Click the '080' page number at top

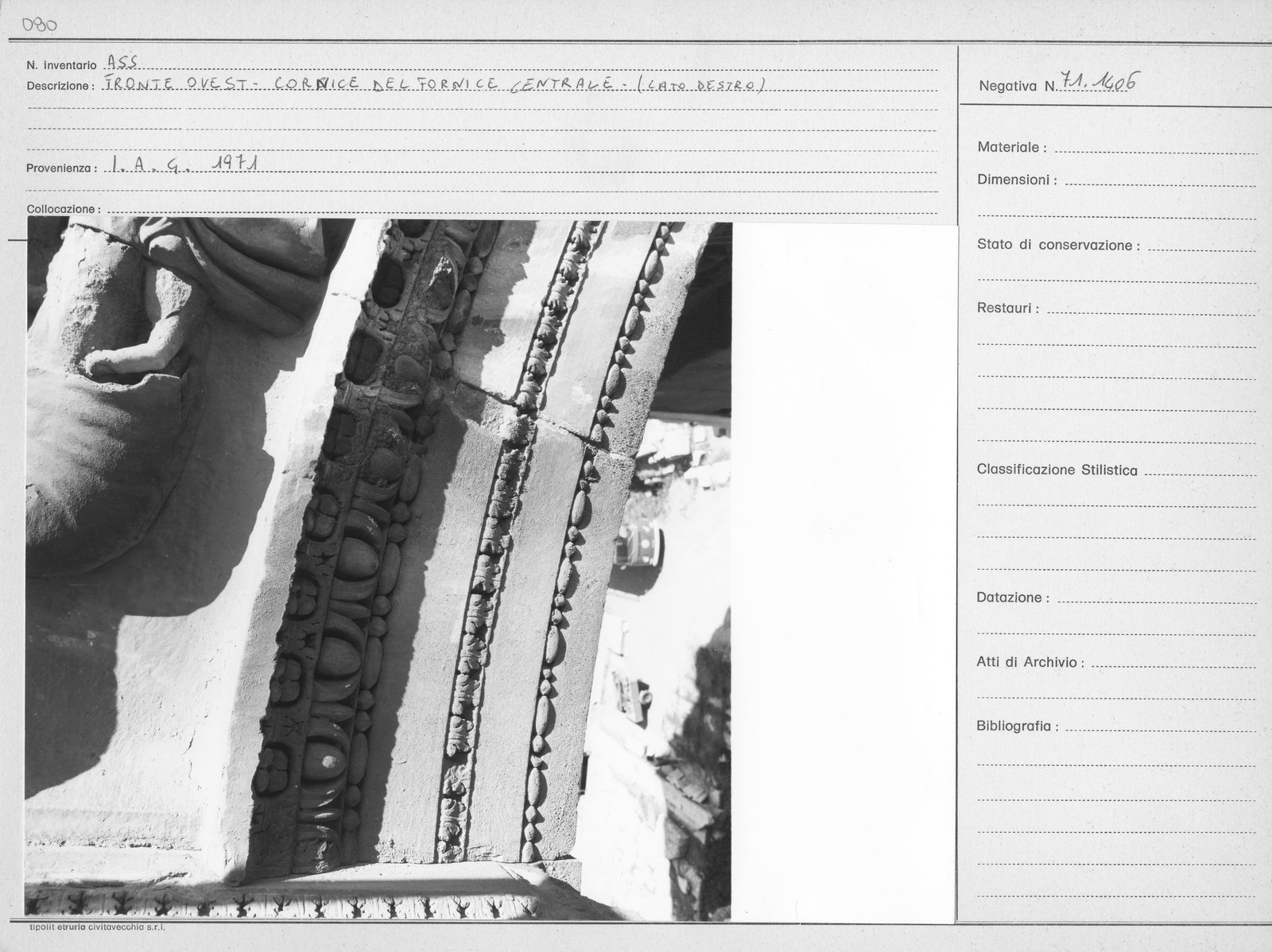pyautogui.click(x=40, y=25)
